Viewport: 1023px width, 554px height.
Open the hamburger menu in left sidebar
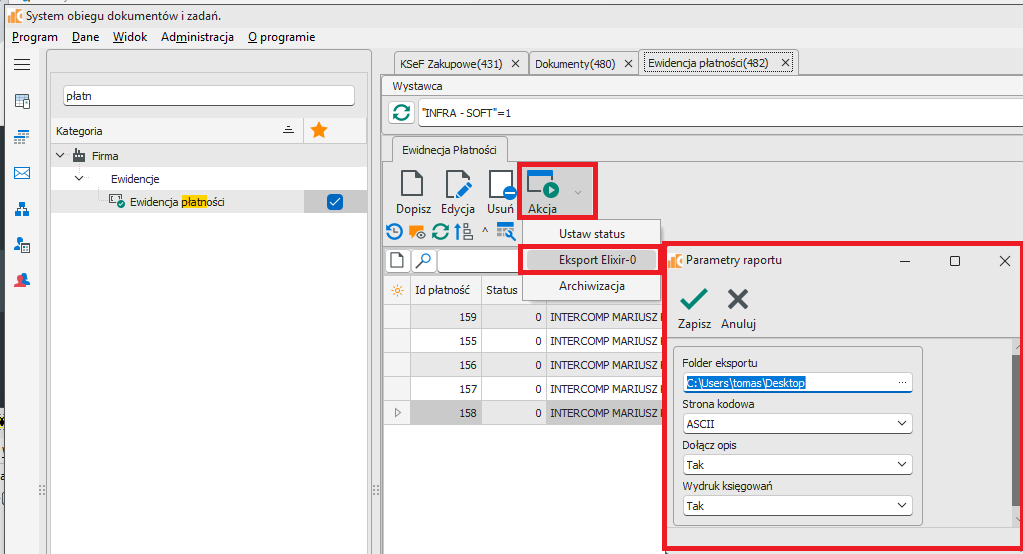click(x=22, y=64)
